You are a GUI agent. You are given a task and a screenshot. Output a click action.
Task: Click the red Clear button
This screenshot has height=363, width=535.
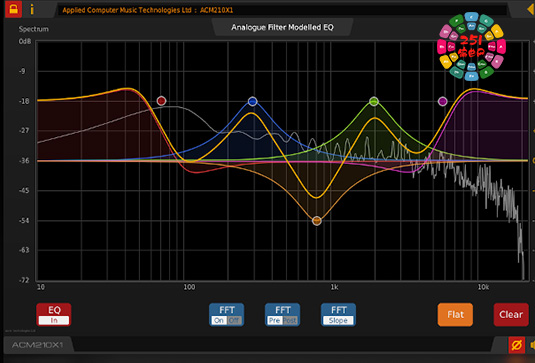(511, 315)
